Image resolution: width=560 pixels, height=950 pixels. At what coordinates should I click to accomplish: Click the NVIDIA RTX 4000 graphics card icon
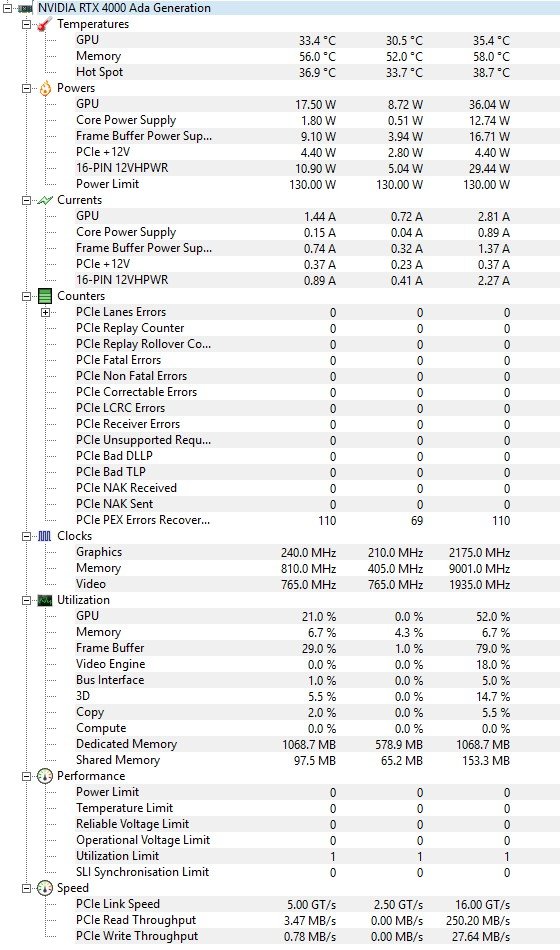click(x=25, y=8)
